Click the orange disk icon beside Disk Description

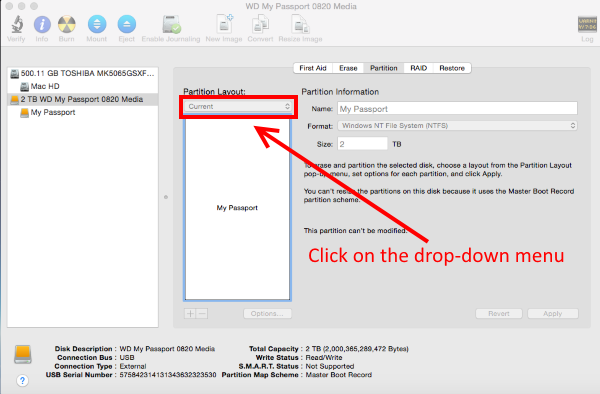[x=23, y=354]
